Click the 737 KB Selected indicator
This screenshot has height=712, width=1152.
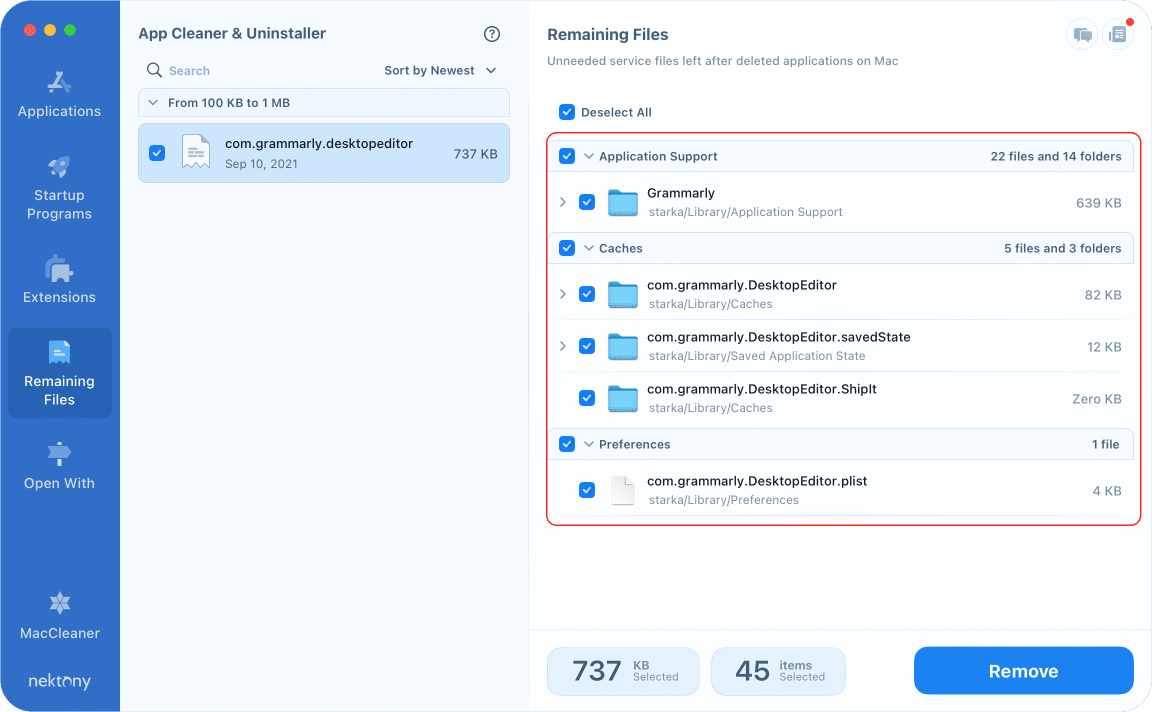tap(623, 671)
